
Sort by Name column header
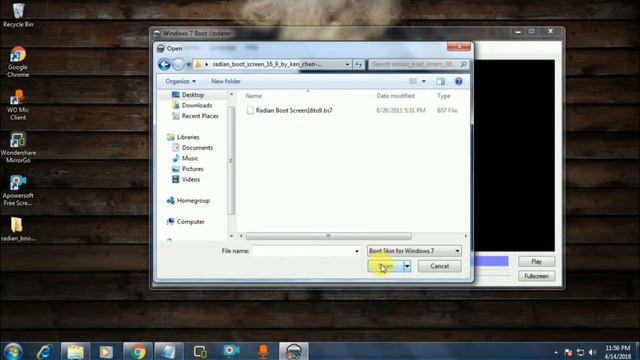point(253,96)
